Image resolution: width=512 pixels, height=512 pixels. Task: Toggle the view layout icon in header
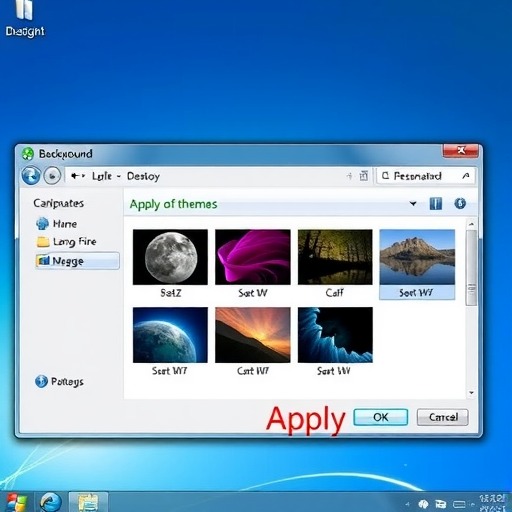pos(436,203)
